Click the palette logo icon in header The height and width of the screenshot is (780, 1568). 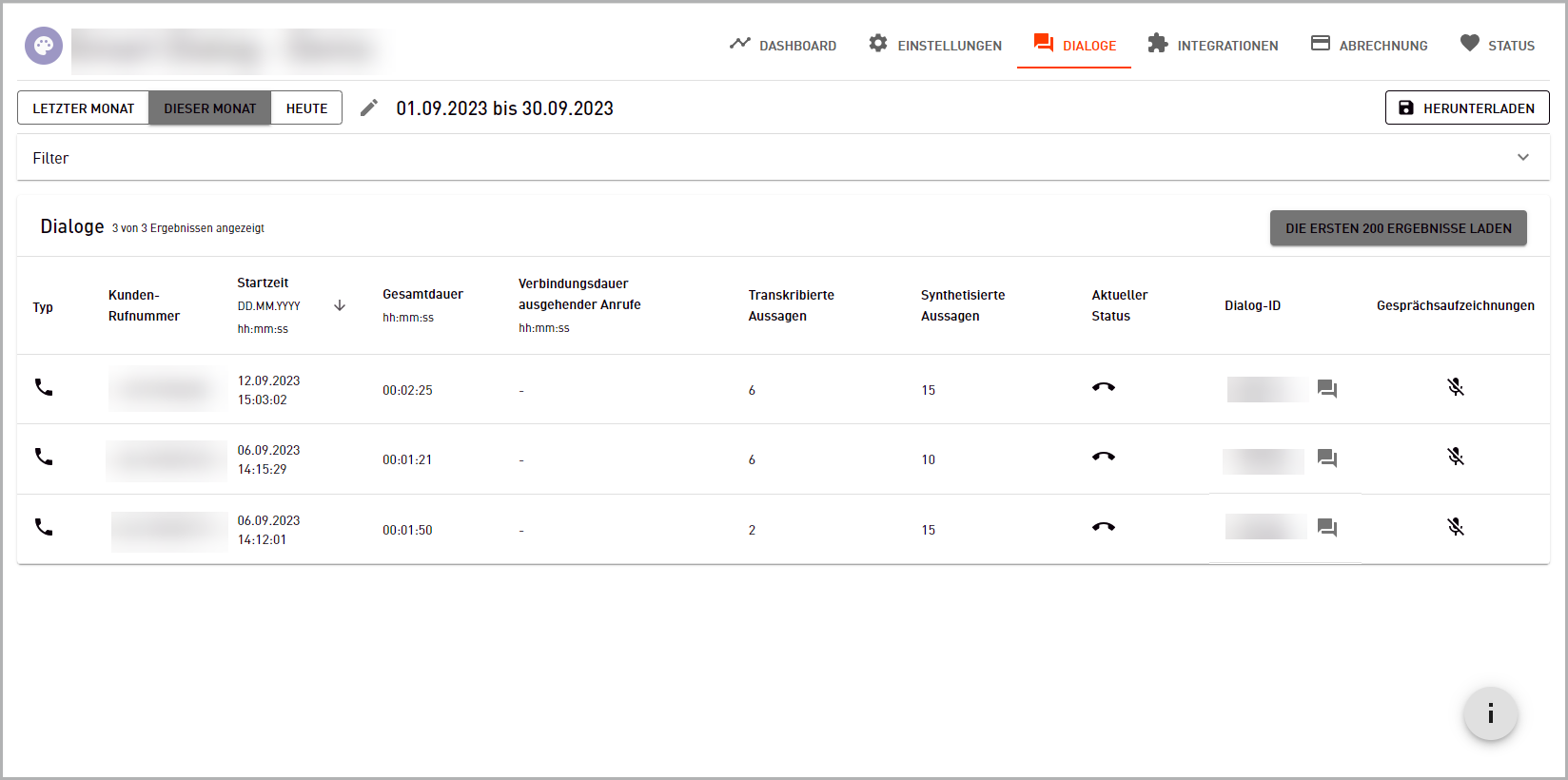tap(44, 46)
